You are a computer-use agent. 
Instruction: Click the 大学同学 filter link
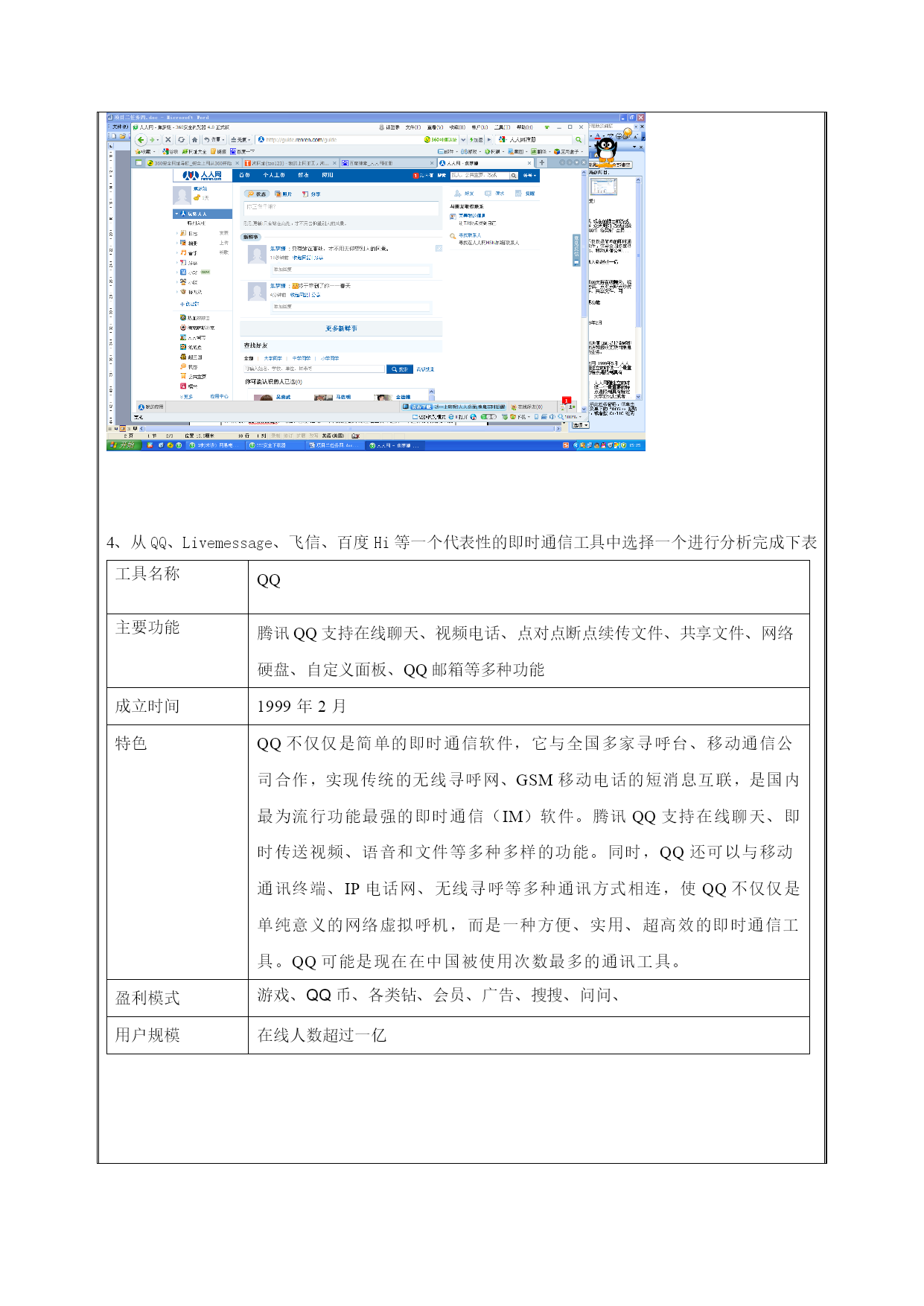[273, 358]
